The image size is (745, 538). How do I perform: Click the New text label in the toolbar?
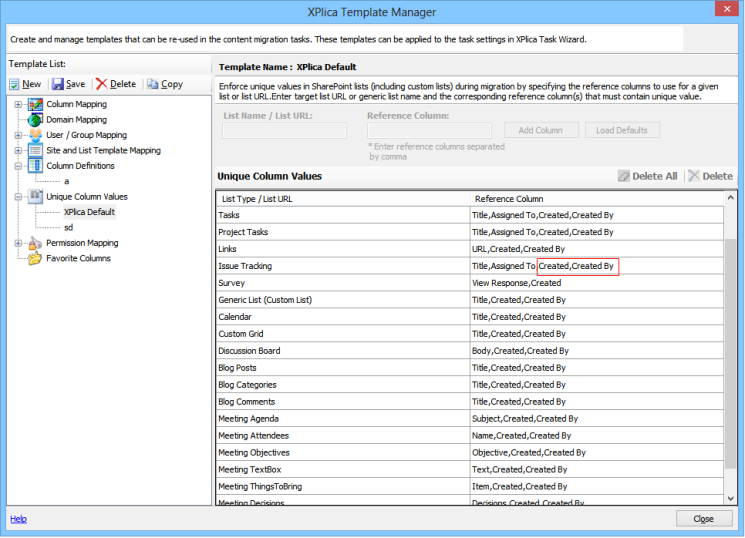(31, 84)
